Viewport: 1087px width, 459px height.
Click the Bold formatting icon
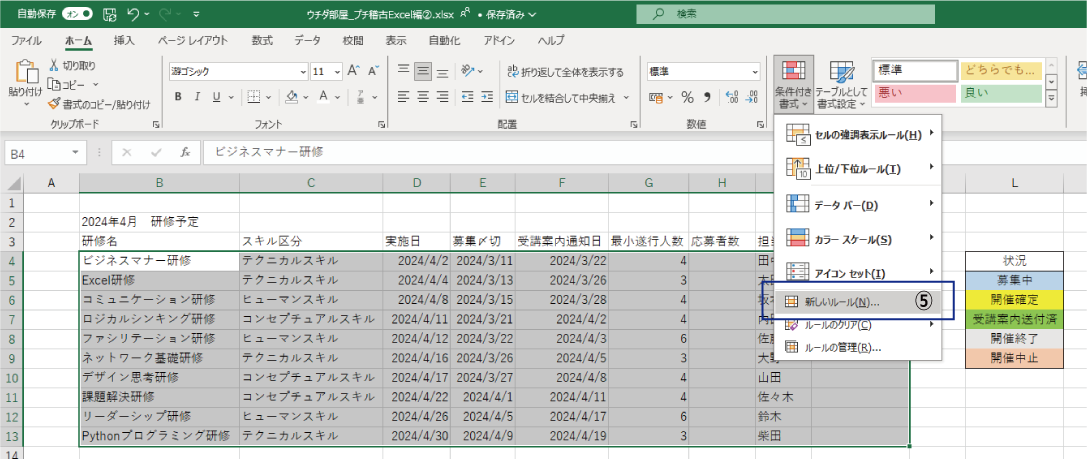point(178,97)
